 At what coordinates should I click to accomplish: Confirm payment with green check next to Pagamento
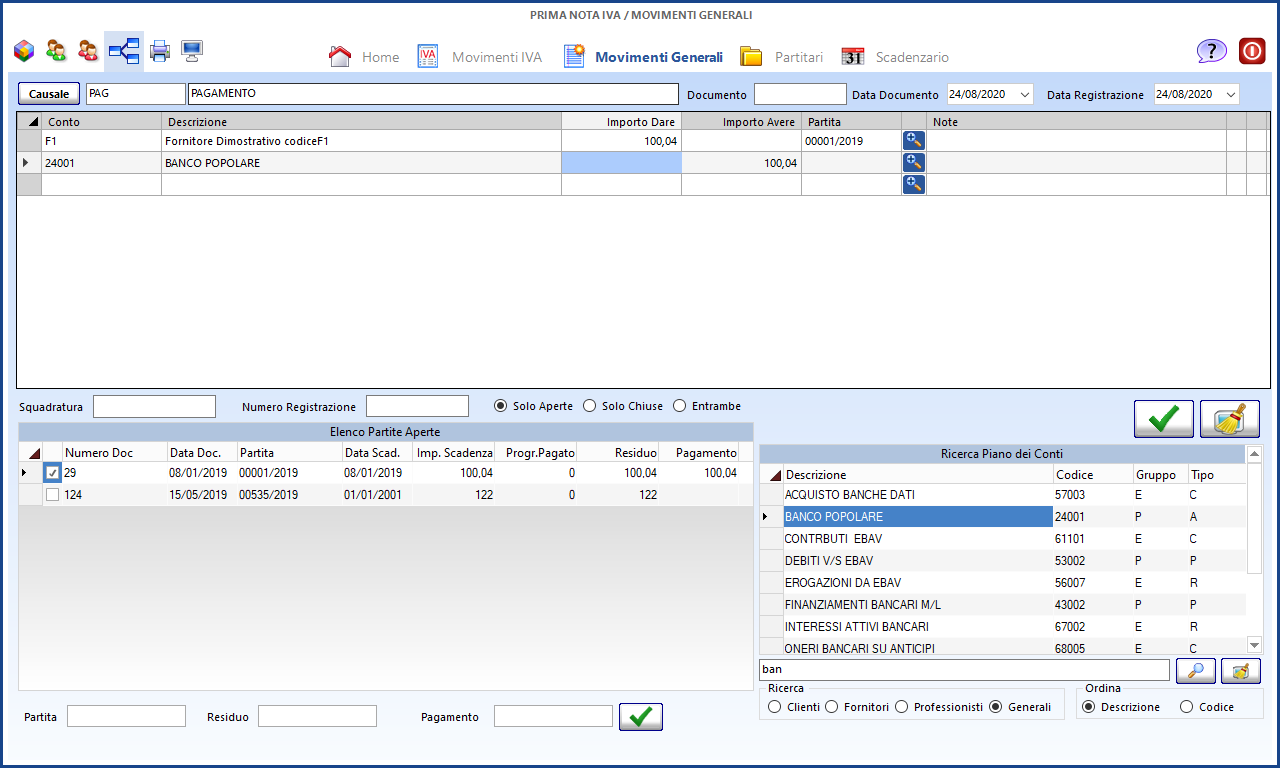640,716
